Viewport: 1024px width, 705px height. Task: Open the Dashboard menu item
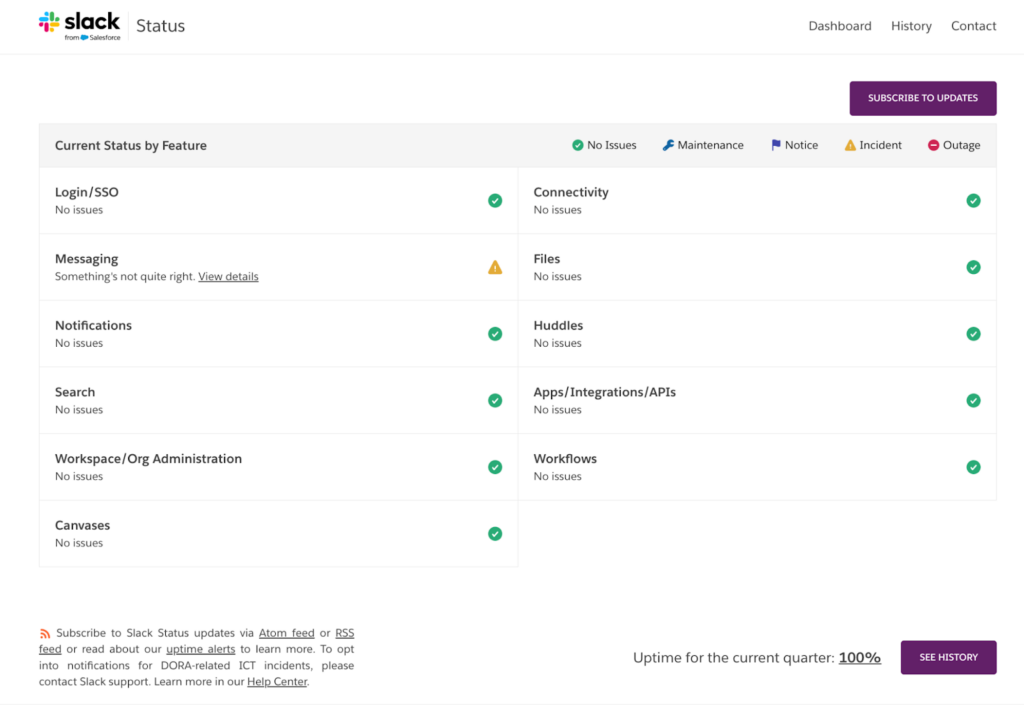[x=840, y=25]
